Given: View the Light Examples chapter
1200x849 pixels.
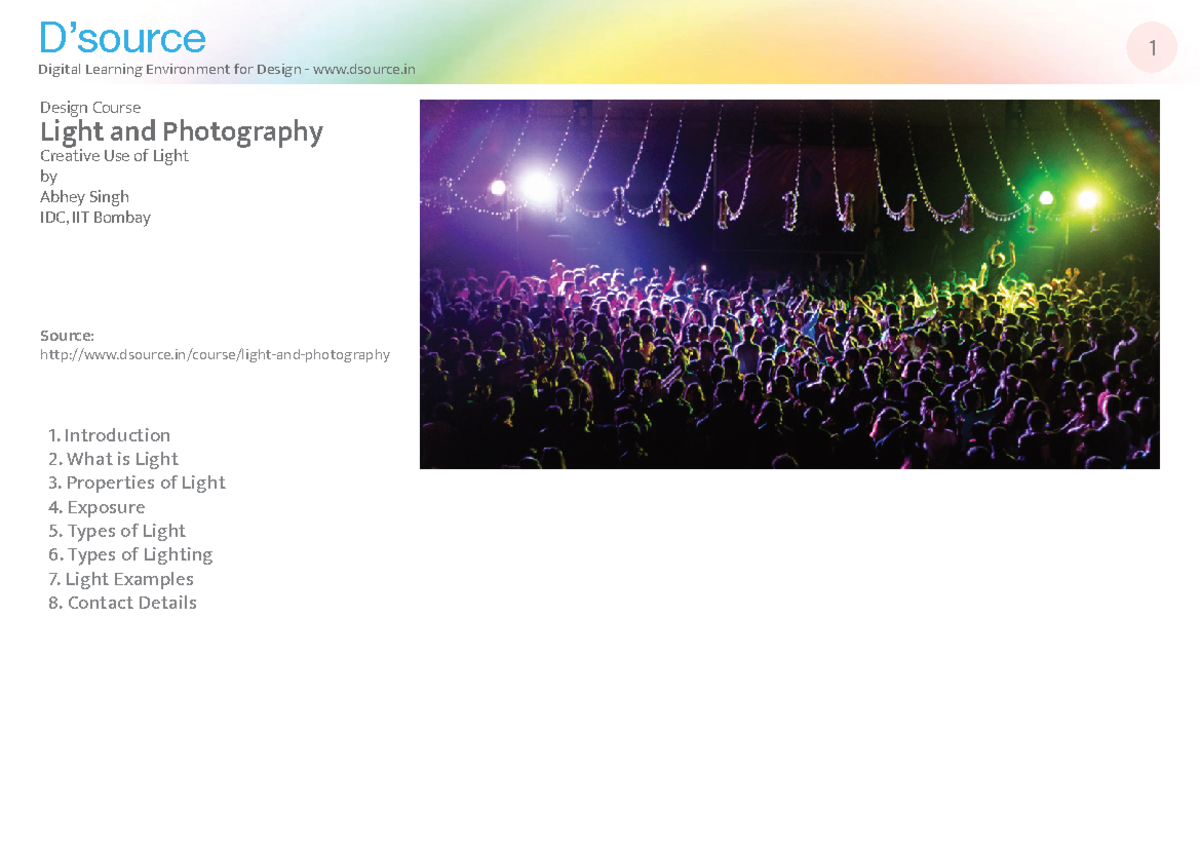Looking at the screenshot, I should (x=121, y=579).
